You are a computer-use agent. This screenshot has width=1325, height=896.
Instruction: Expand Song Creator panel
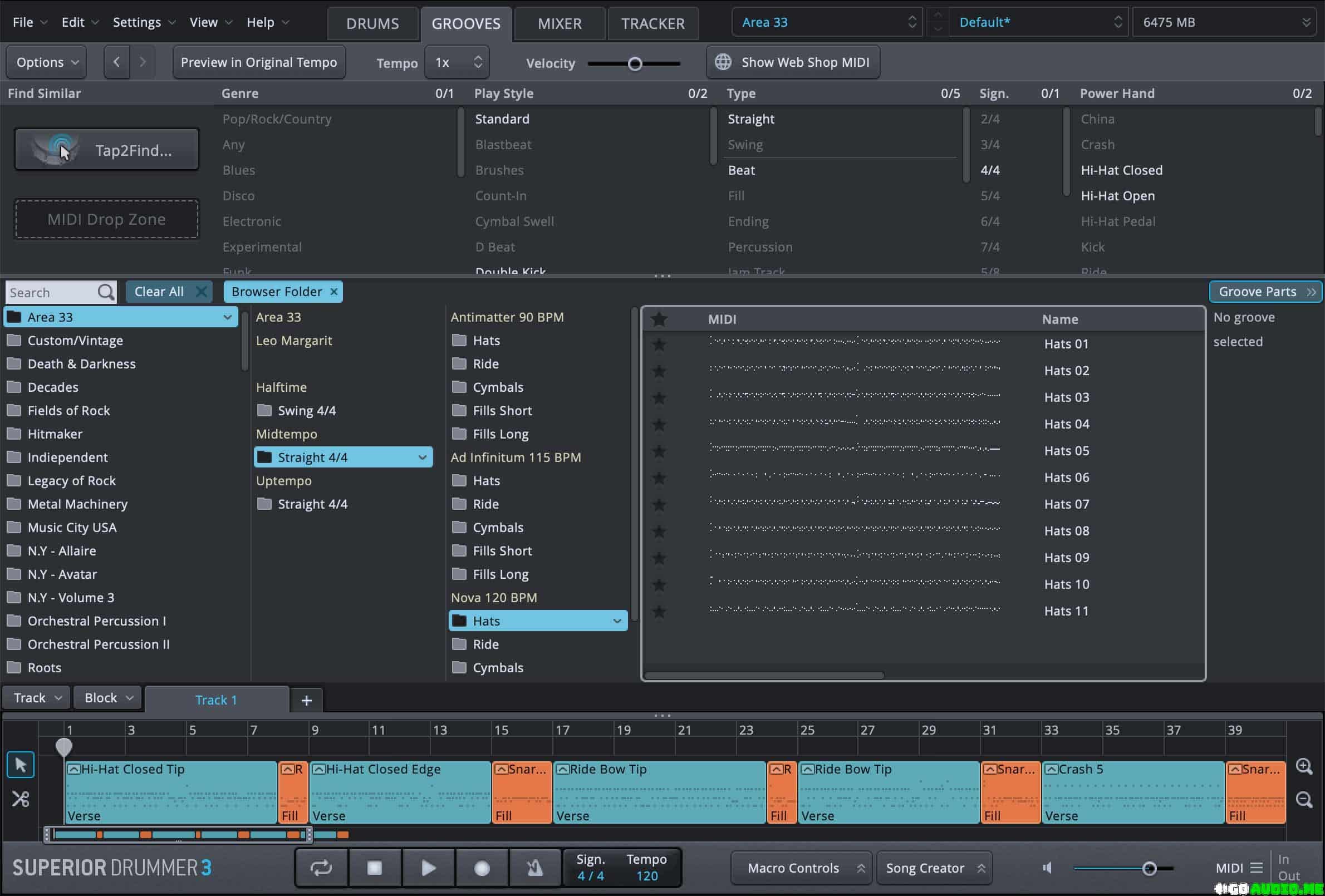pos(934,868)
